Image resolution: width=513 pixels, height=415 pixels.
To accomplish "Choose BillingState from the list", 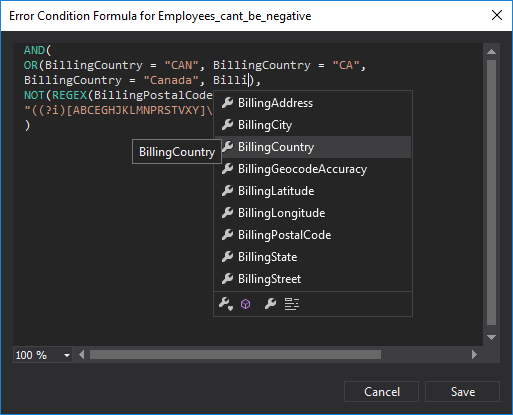I will coord(313,257).
